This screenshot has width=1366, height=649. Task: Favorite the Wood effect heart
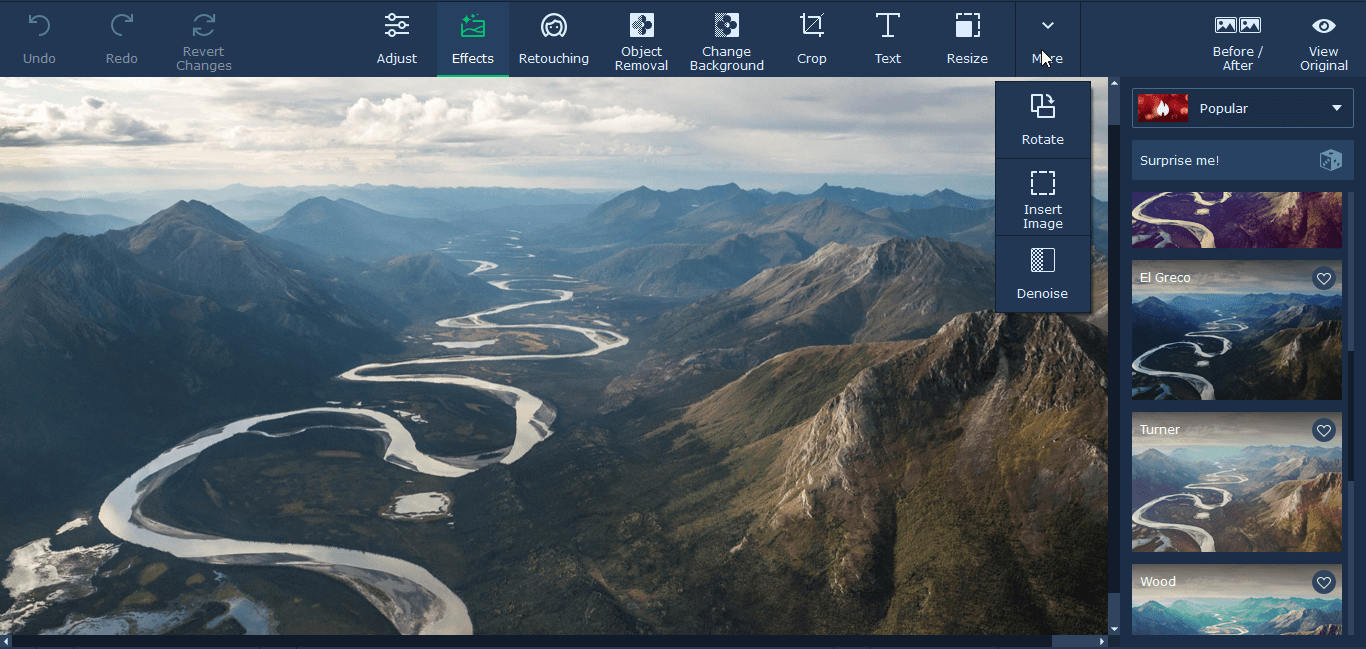(1324, 583)
